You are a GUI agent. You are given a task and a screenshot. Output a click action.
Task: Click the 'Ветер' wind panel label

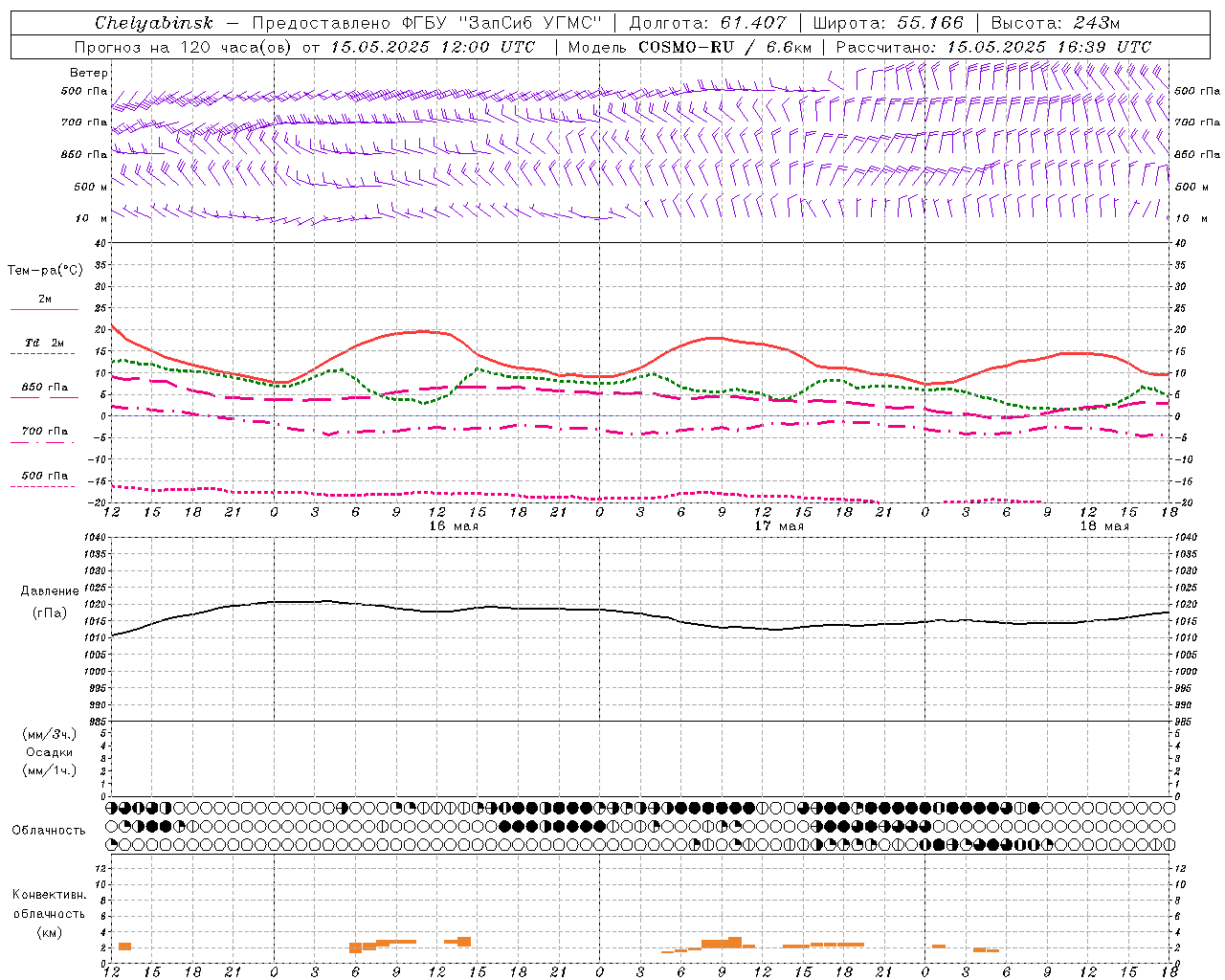(89, 73)
